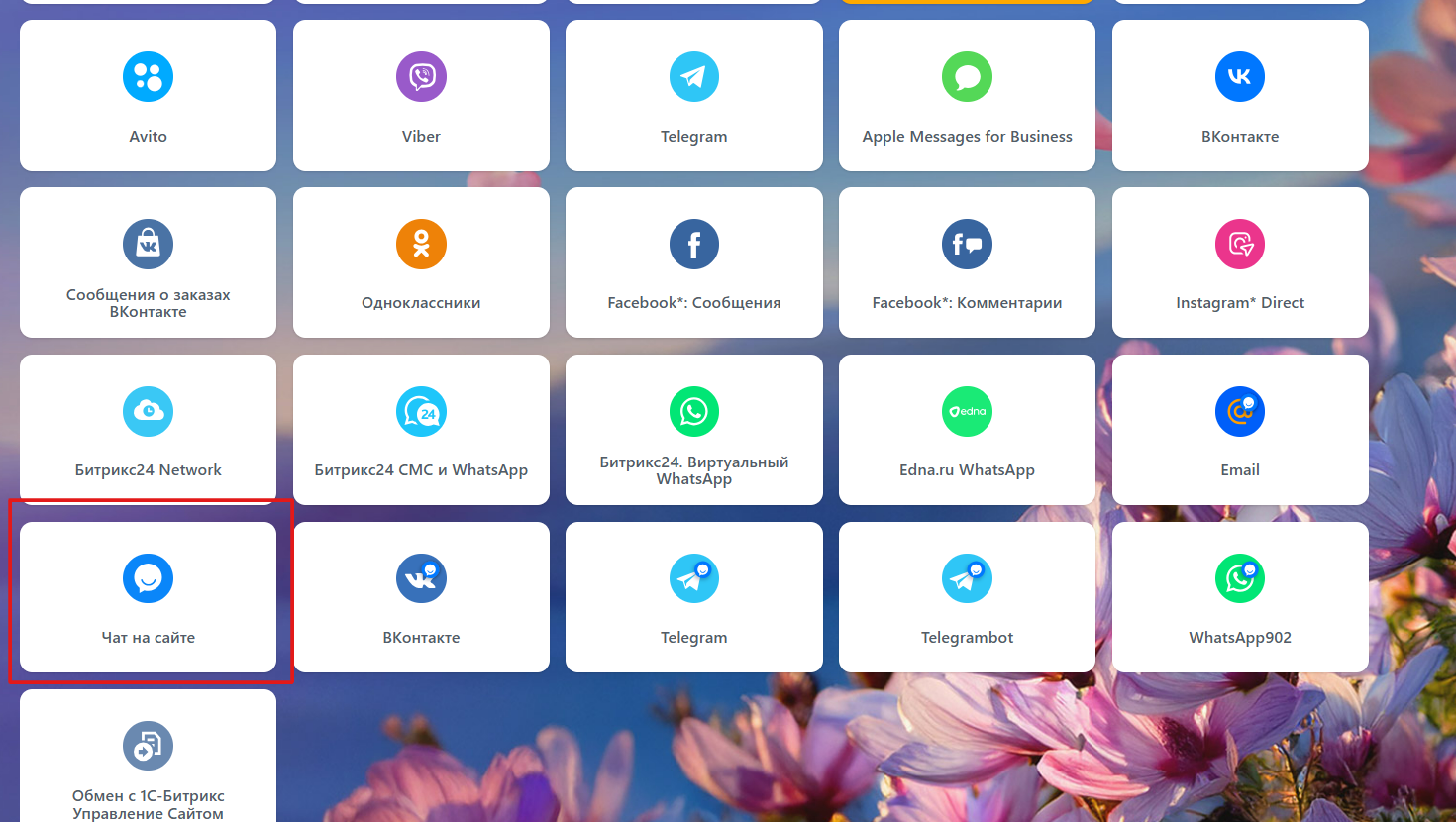Click the orange Одноклассники icon
This screenshot has width=1456, height=822.
click(x=421, y=245)
